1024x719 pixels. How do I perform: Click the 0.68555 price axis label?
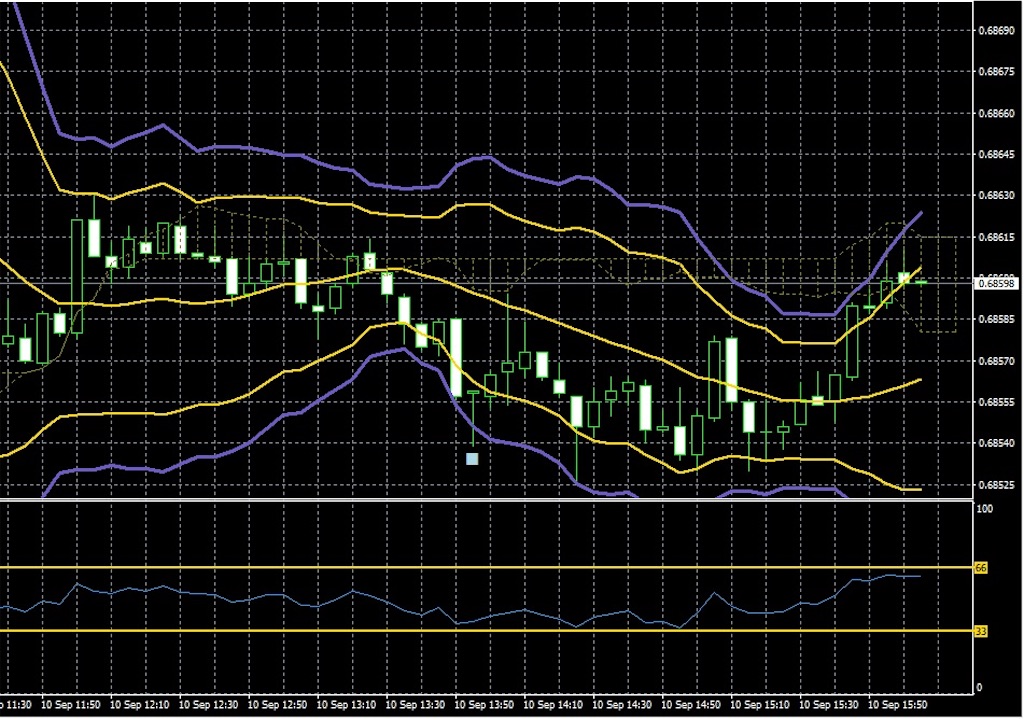point(997,402)
